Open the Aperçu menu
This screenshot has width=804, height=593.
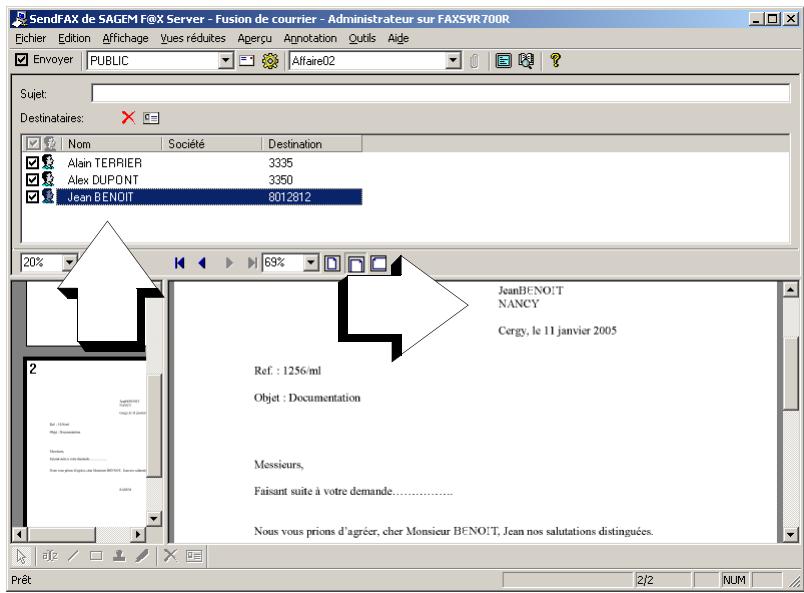point(254,38)
